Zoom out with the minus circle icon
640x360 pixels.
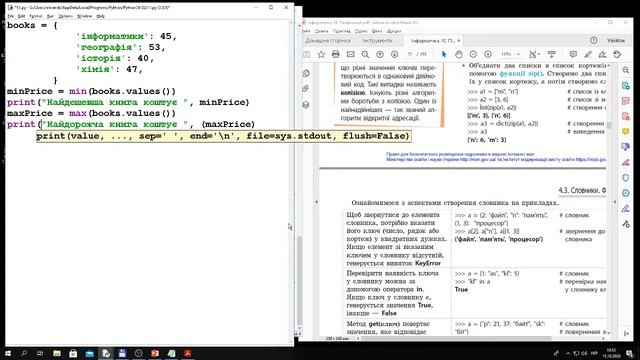pyautogui.click(x=473, y=54)
